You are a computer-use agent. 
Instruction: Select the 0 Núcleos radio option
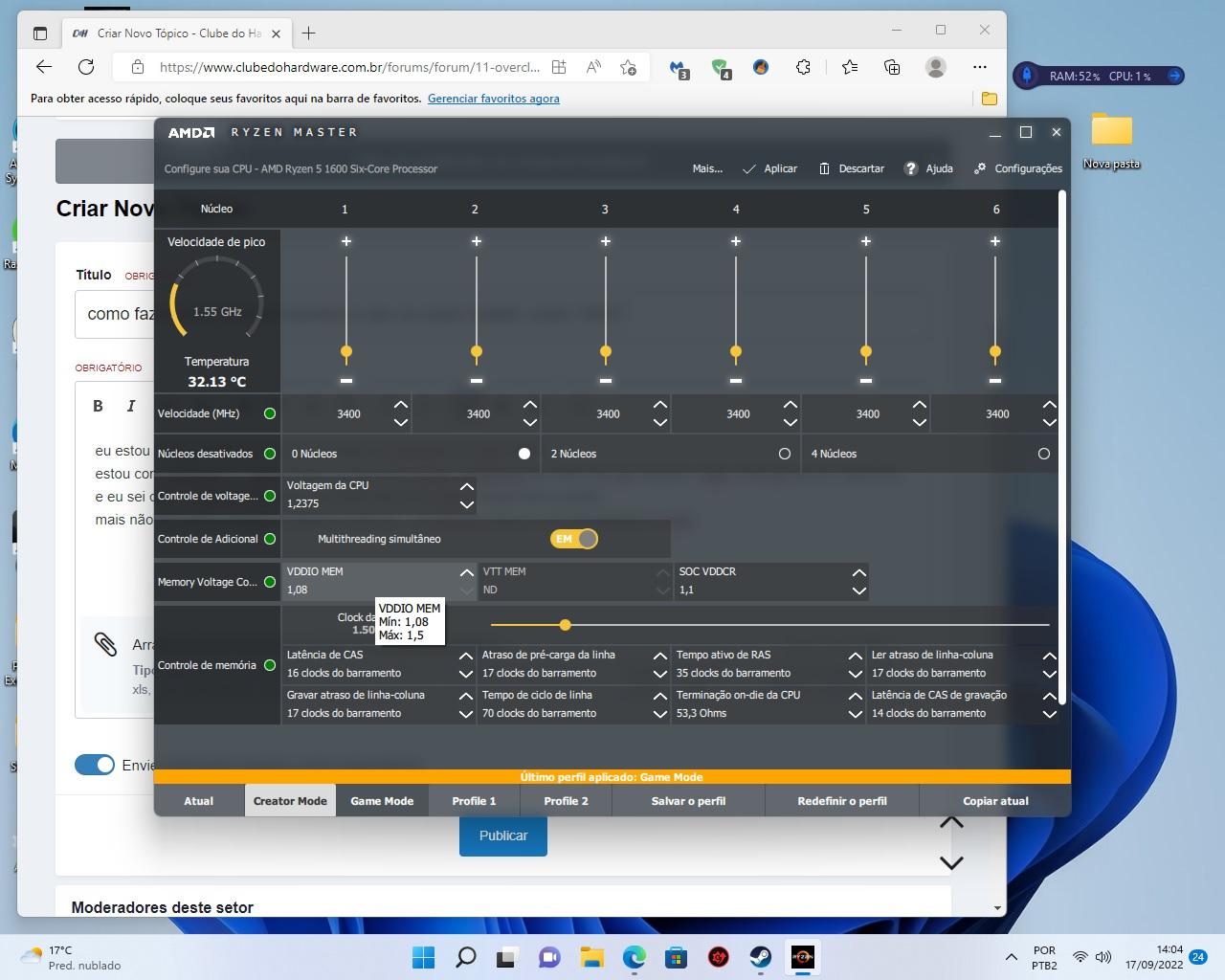point(524,454)
